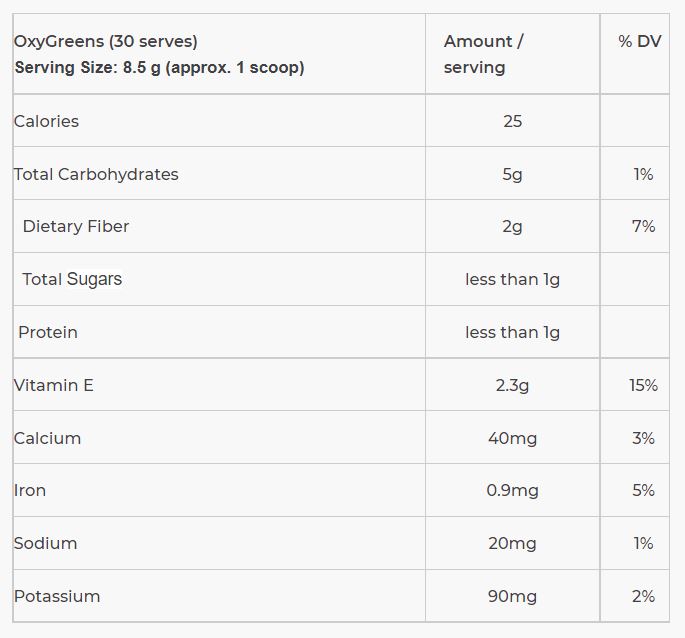Screen dimensions: 685x638
Task: Select the Serving Size 8.5 g text
Action: coord(159,68)
